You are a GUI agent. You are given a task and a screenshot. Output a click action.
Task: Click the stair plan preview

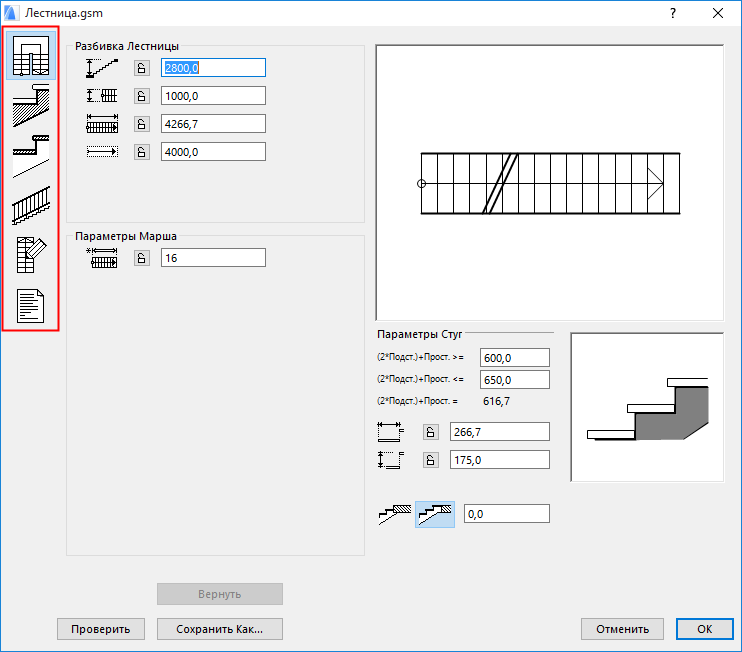[x=549, y=183]
